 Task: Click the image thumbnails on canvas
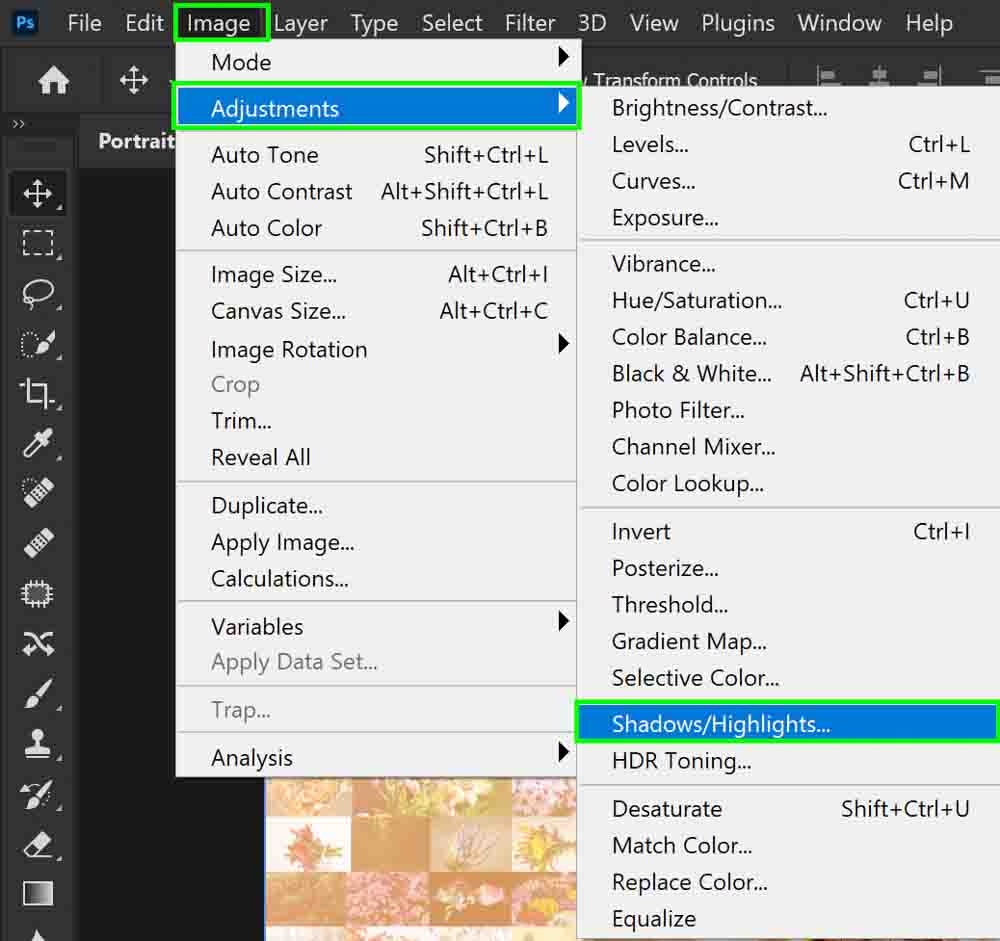click(420, 860)
